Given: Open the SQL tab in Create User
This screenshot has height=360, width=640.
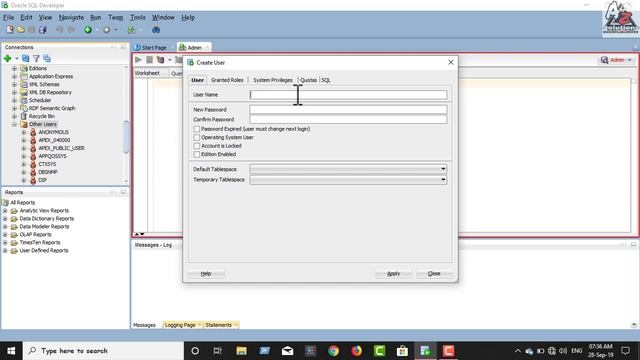Looking at the screenshot, I should [x=326, y=80].
